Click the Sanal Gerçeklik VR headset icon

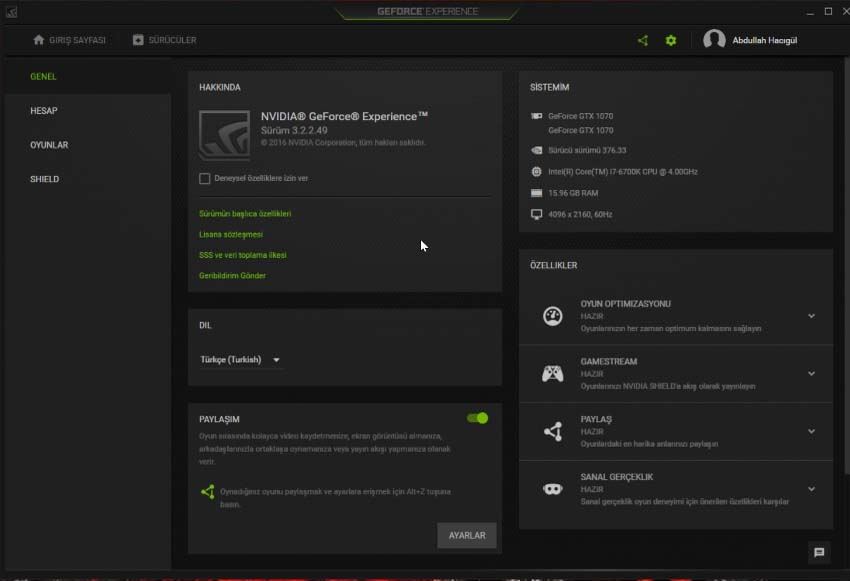pyautogui.click(x=552, y=489)
